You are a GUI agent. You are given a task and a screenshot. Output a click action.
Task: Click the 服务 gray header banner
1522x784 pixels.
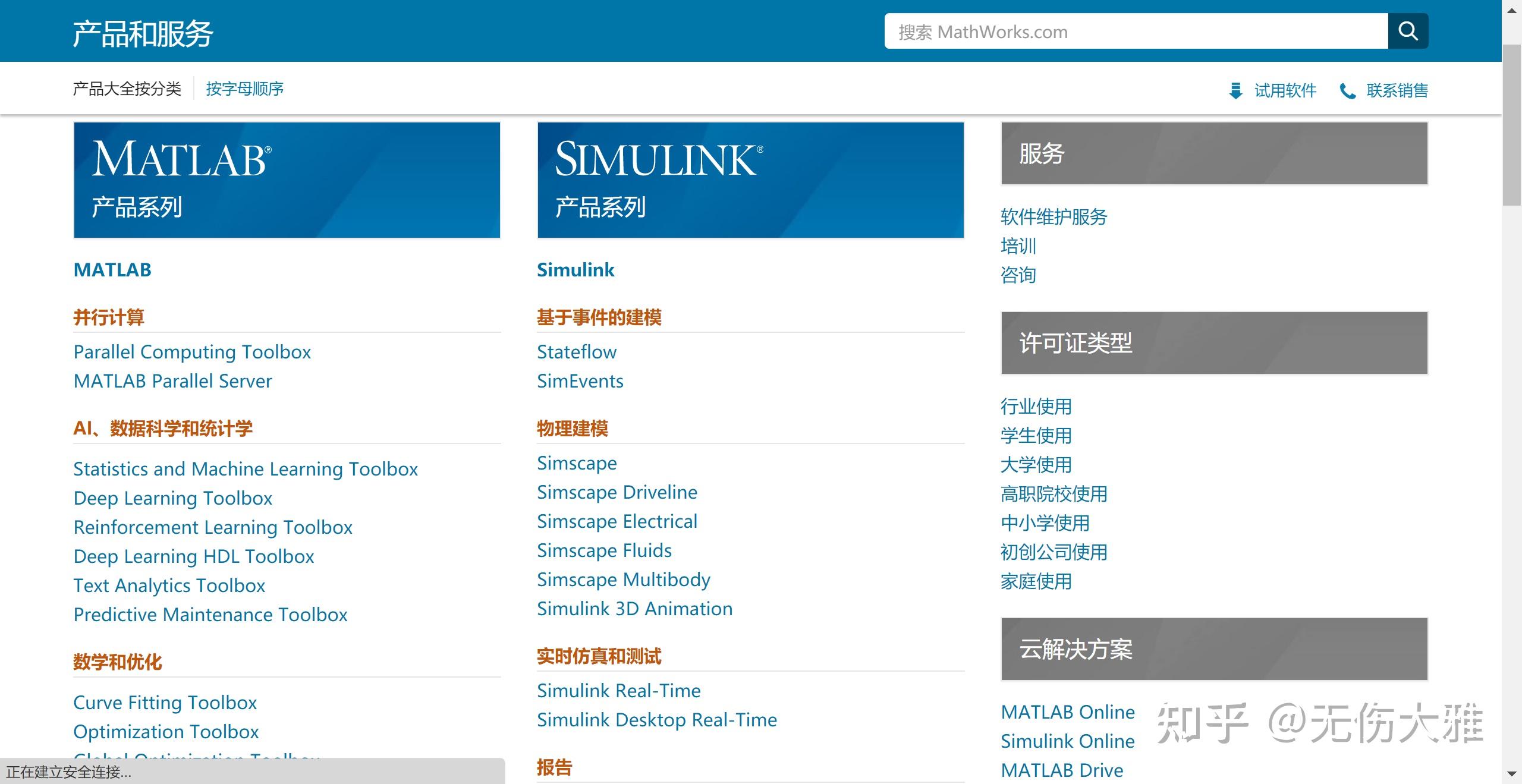(1214, 153)
